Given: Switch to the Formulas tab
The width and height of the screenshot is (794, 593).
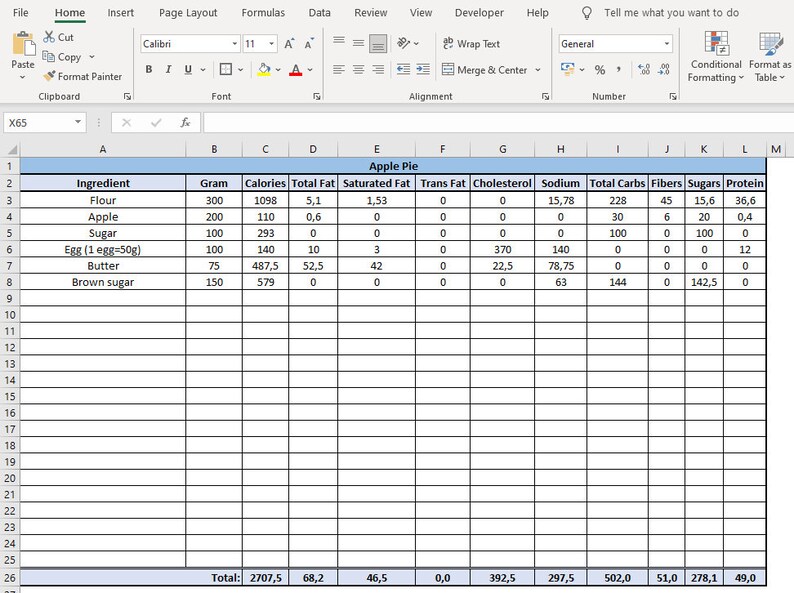Looking at the screenshot, I should (x=263, y=13).
